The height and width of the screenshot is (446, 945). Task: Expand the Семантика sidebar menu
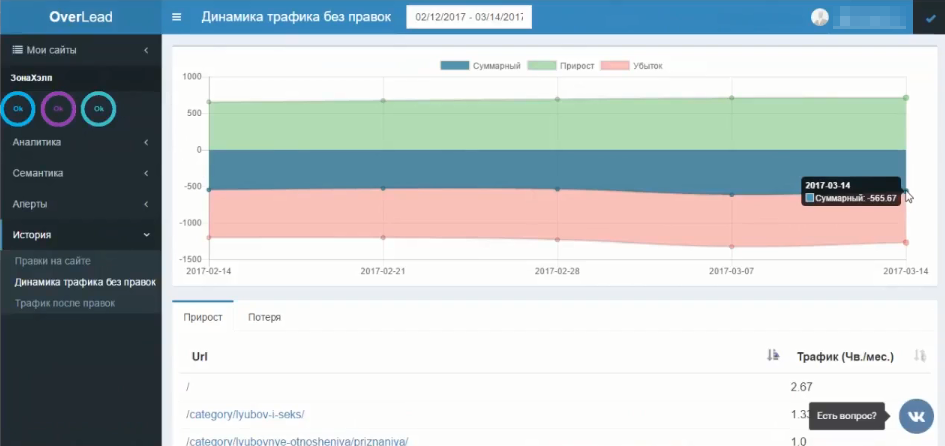(81, 173)
